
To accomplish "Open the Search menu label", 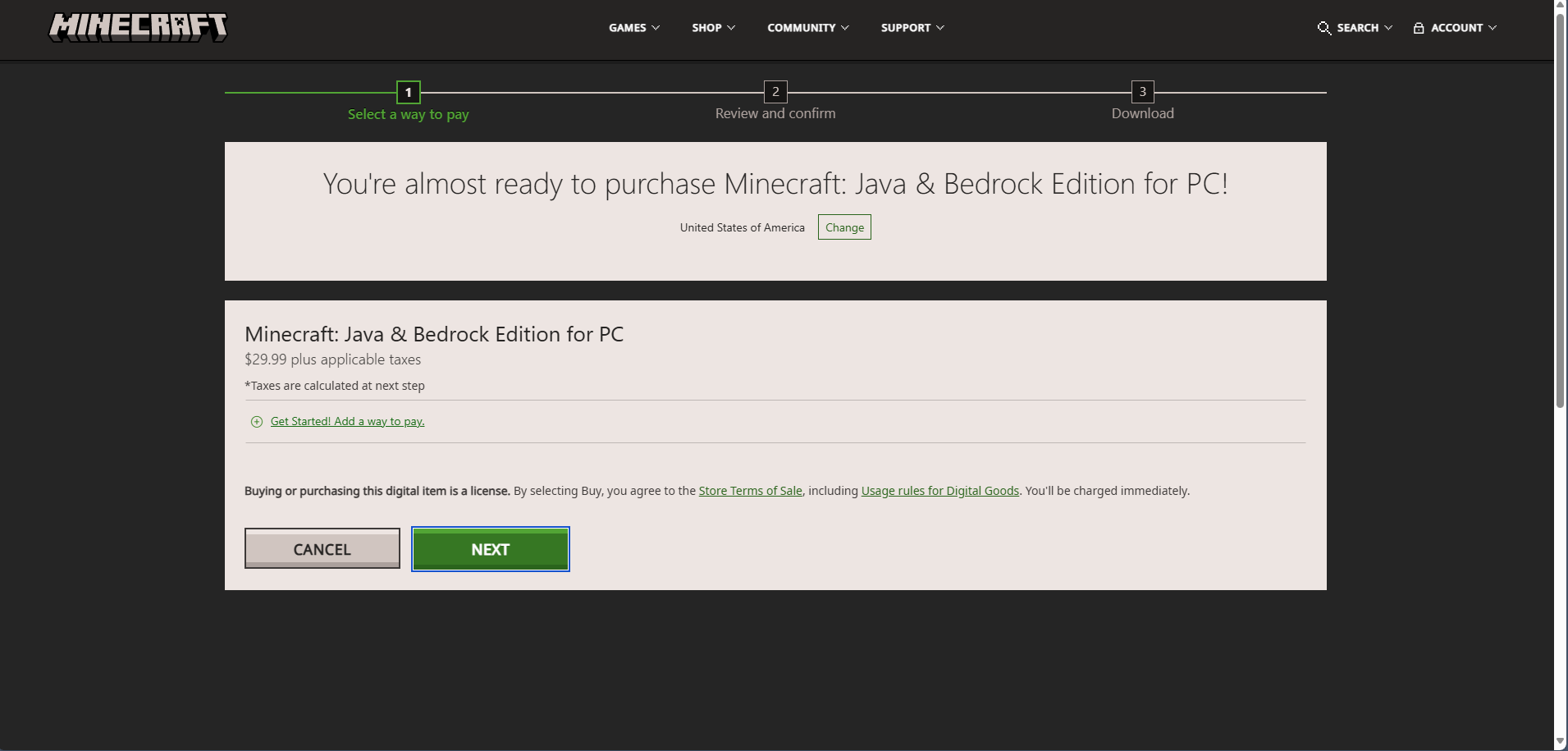I will (1357, 28).
